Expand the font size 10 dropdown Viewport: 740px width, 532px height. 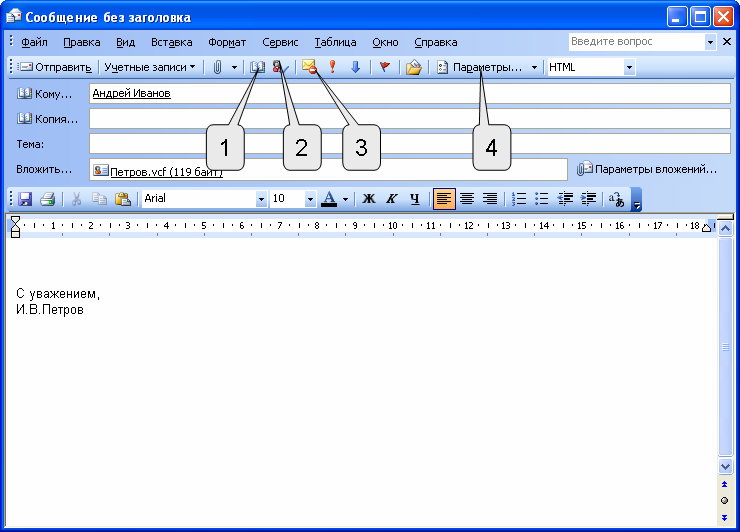click(310, 198)
